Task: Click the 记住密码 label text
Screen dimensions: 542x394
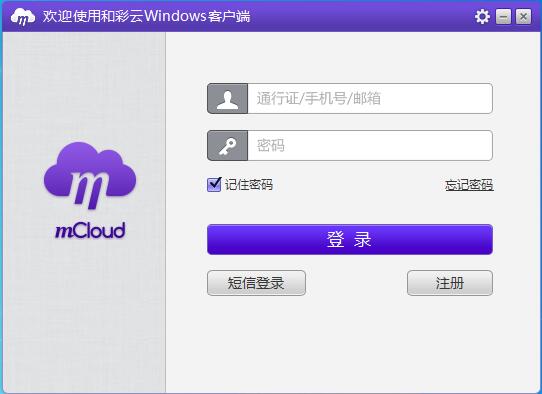Action: click(x=249, y=185)
